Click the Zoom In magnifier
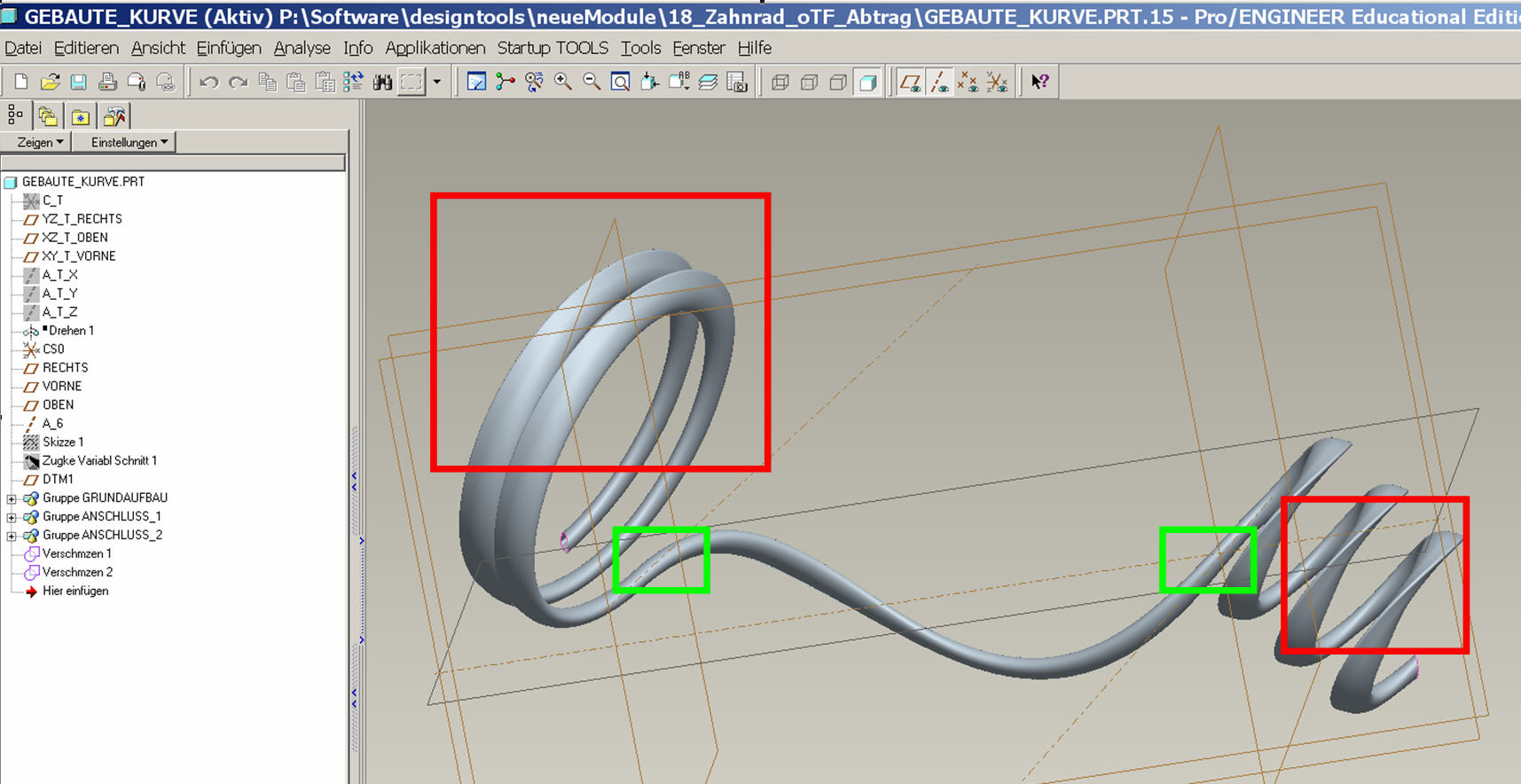The width and height of the screenshot is (1521, 784). click(x=562, y=82)
